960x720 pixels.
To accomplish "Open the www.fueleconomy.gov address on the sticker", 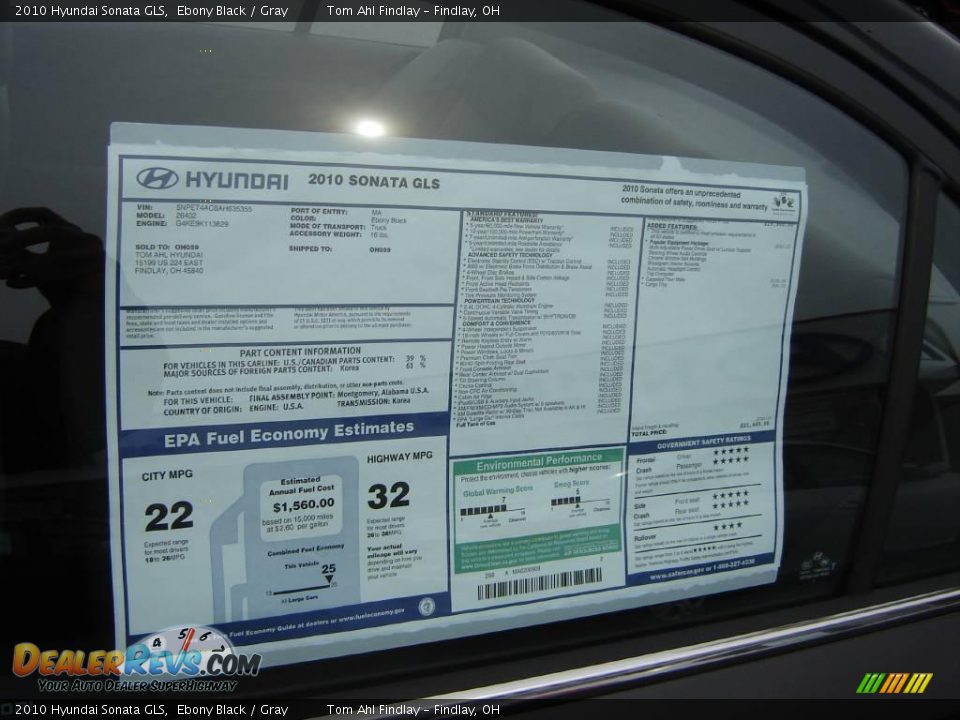I will click(370, 615).
